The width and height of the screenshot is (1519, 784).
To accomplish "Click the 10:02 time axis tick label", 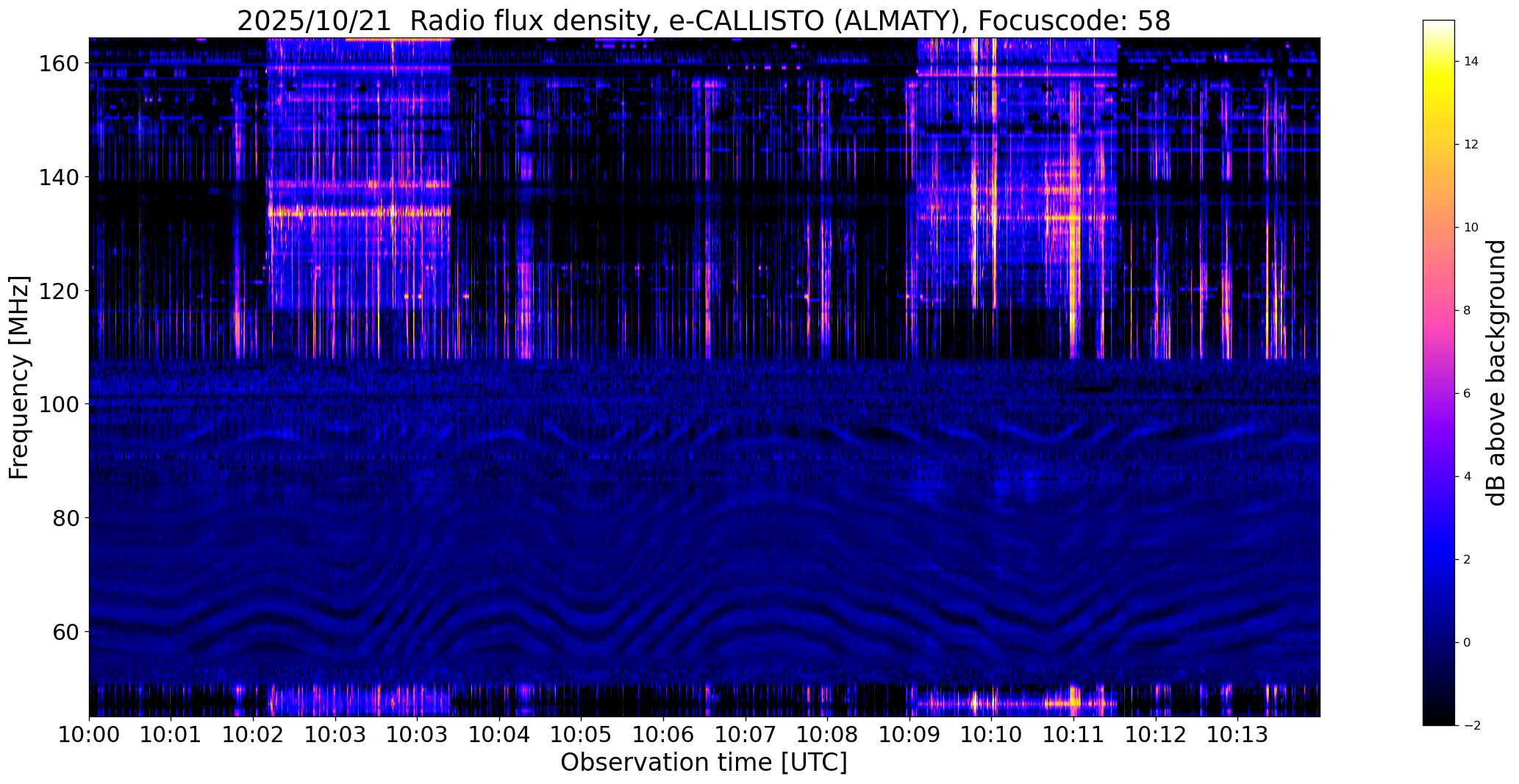I will click(x=254, y=735).
